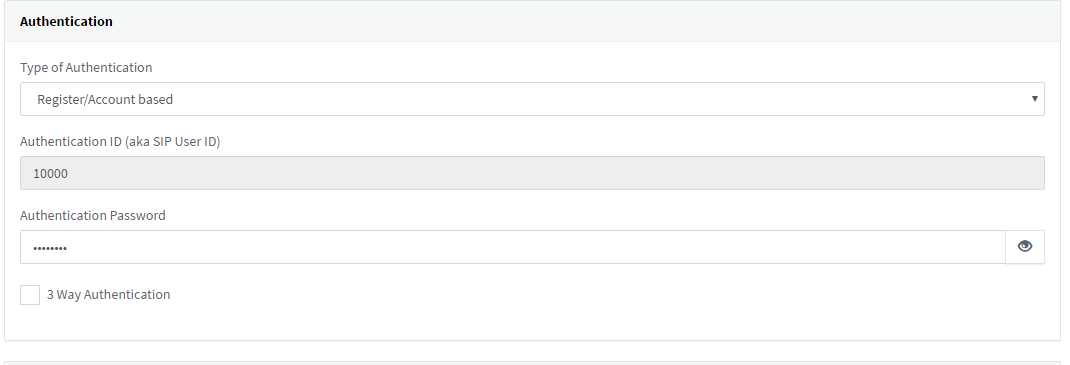The image size is (1070, 365).
Task: Click the Authentication Password label
Action: click(x=93, y=216)
